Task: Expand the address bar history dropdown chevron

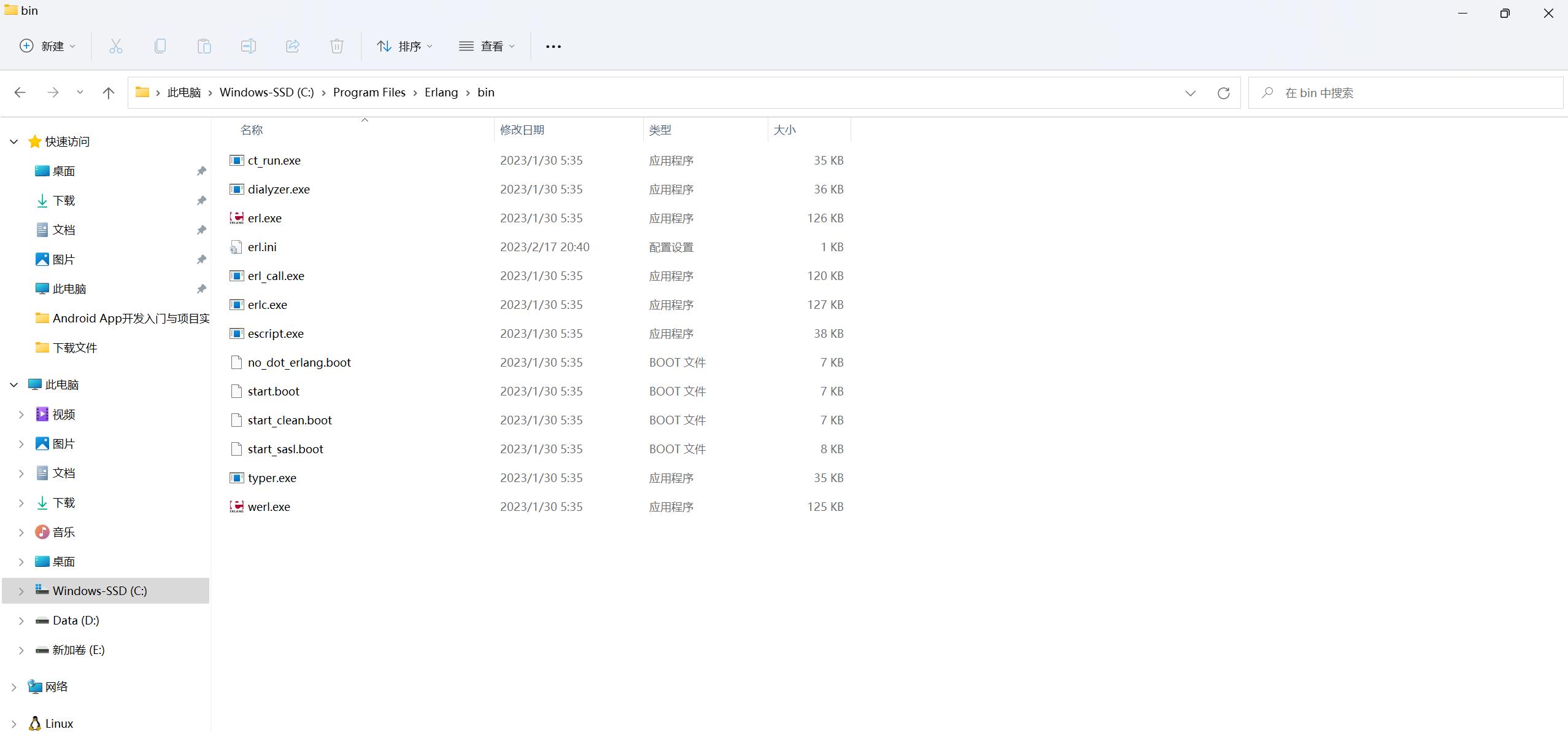Action: (x=1190, y=93)
